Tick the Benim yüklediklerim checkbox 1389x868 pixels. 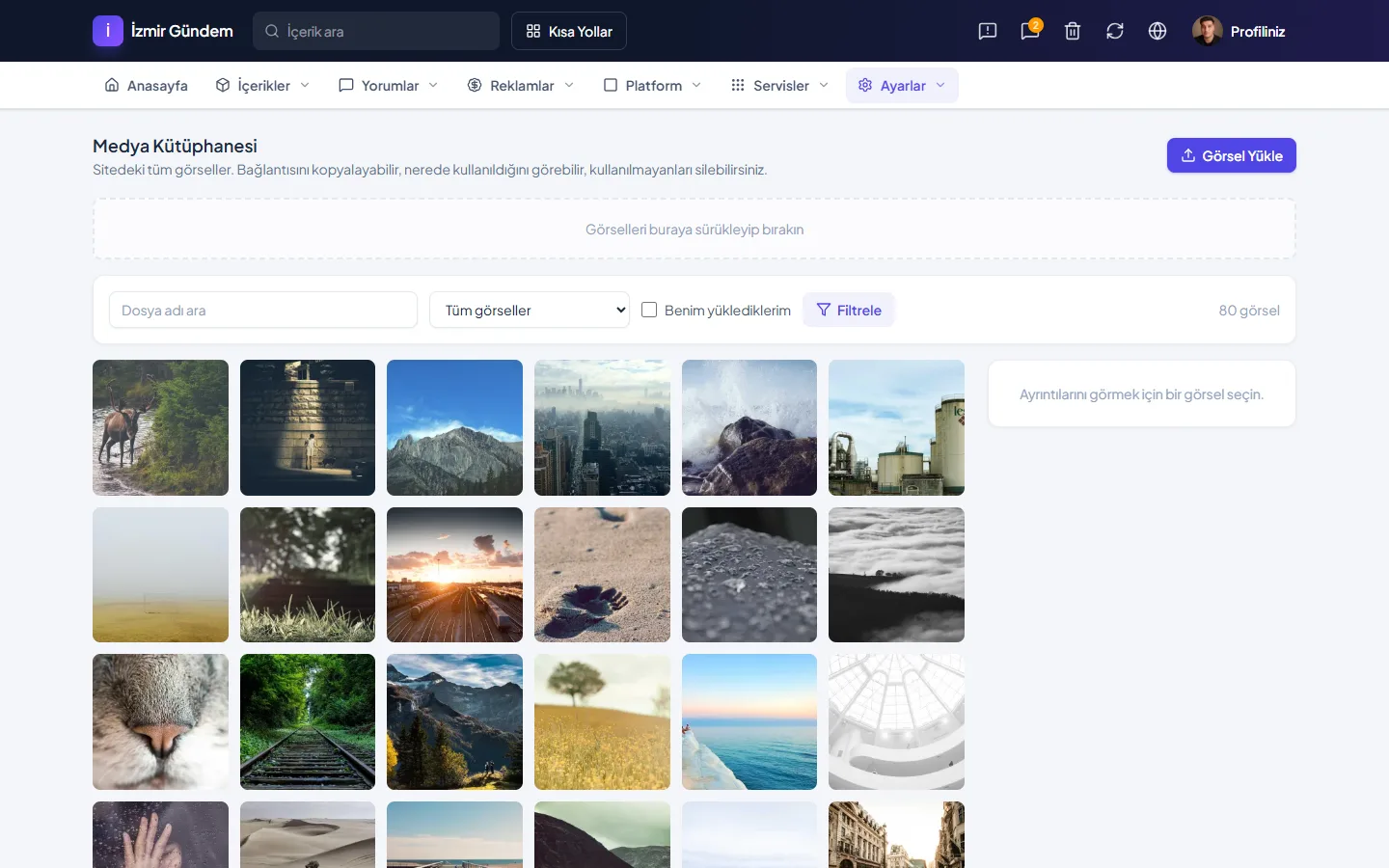coord(649,310)
